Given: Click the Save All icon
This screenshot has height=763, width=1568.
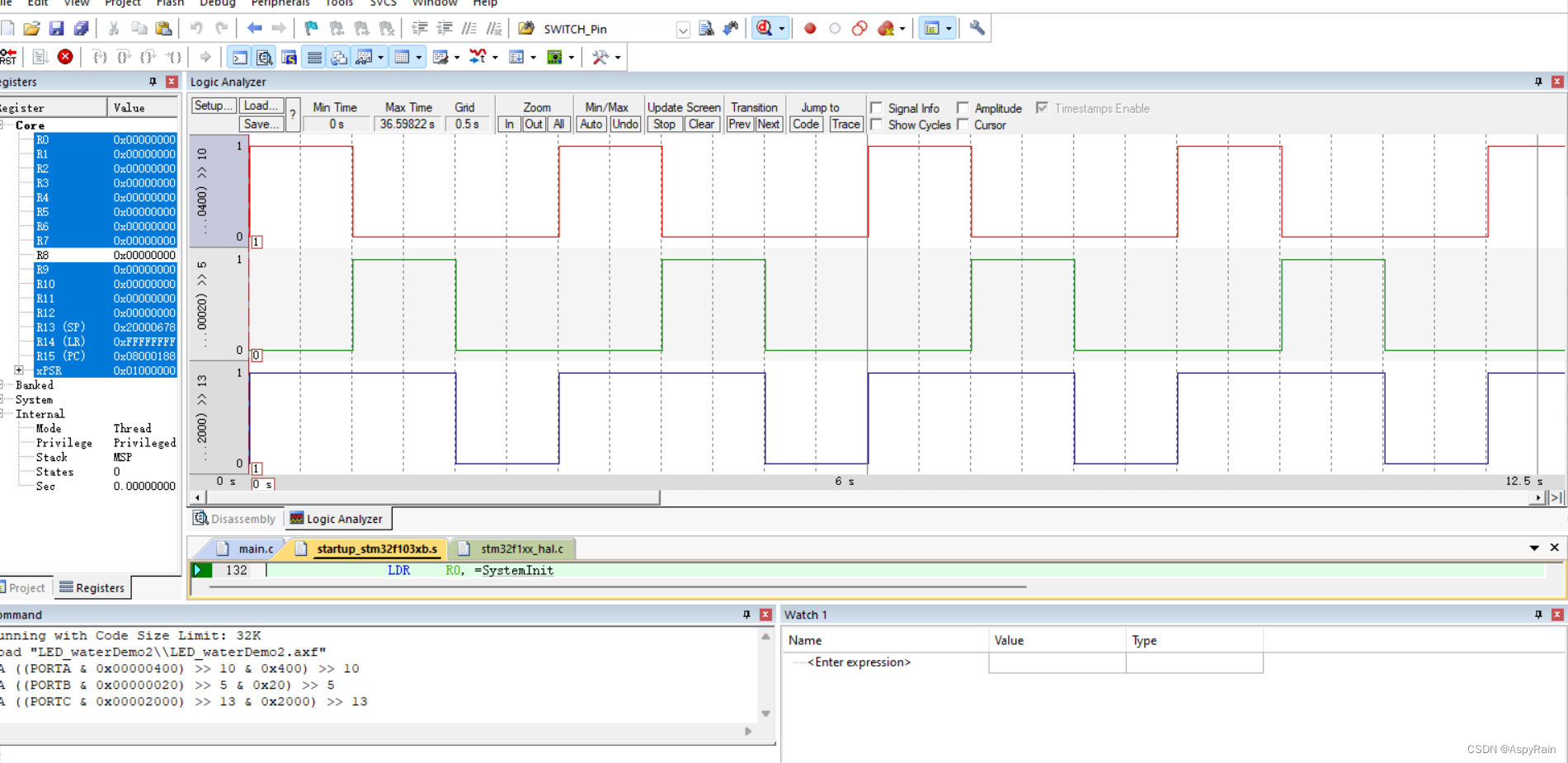Looking at the screenshot, I should [x=81, y=29].
